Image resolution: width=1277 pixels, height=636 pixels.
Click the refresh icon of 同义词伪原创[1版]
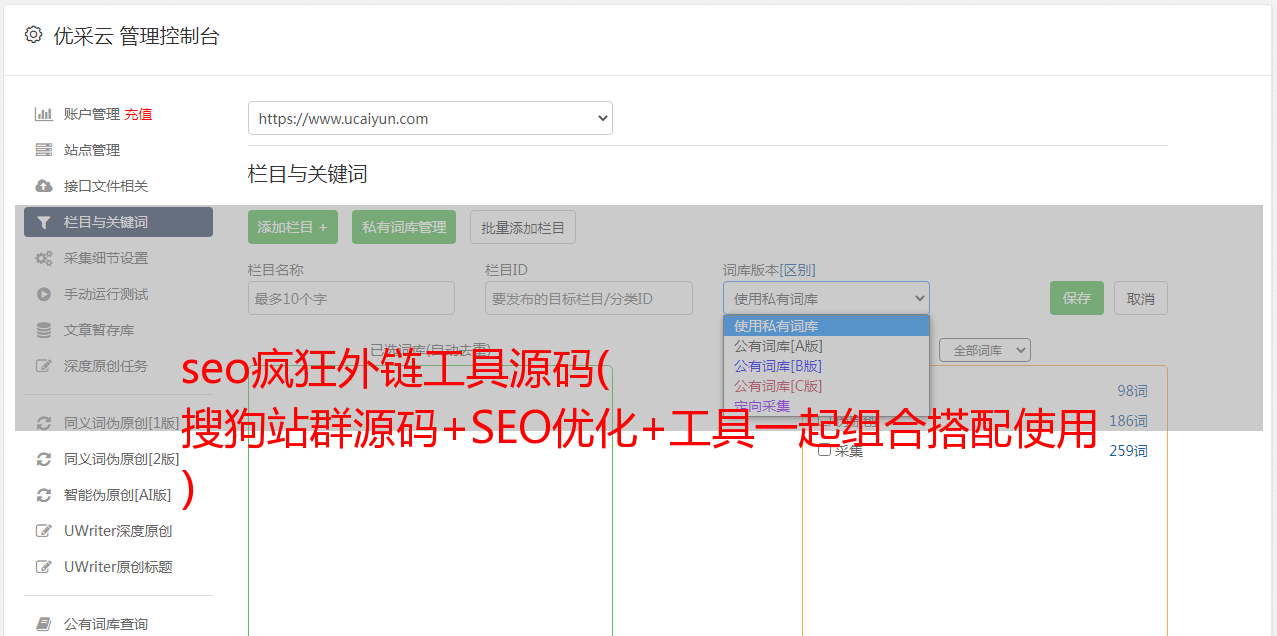click(43, 423)
